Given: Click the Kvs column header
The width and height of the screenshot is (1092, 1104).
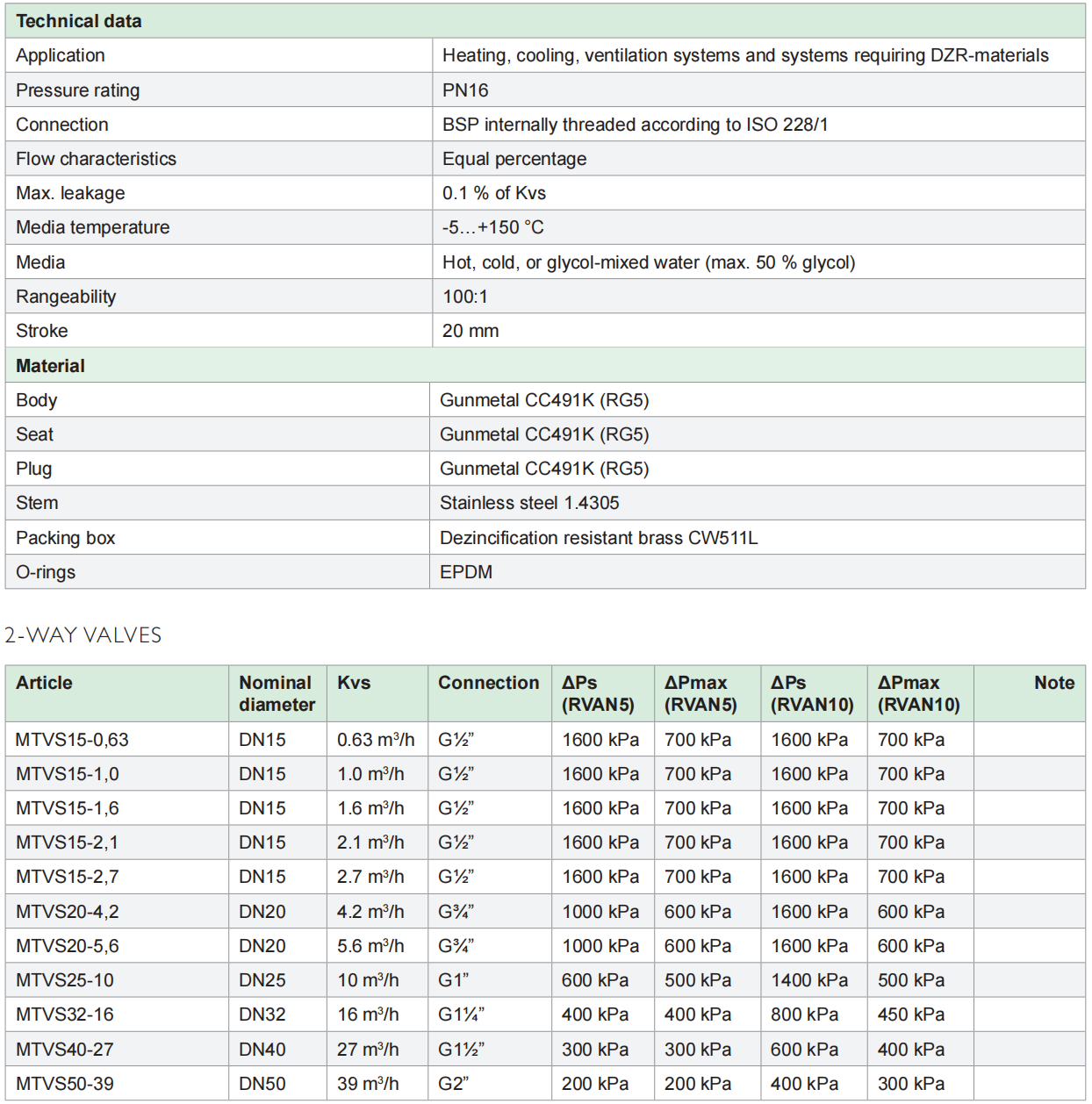Looking at the screenshot, I should (x=354, y=683).
